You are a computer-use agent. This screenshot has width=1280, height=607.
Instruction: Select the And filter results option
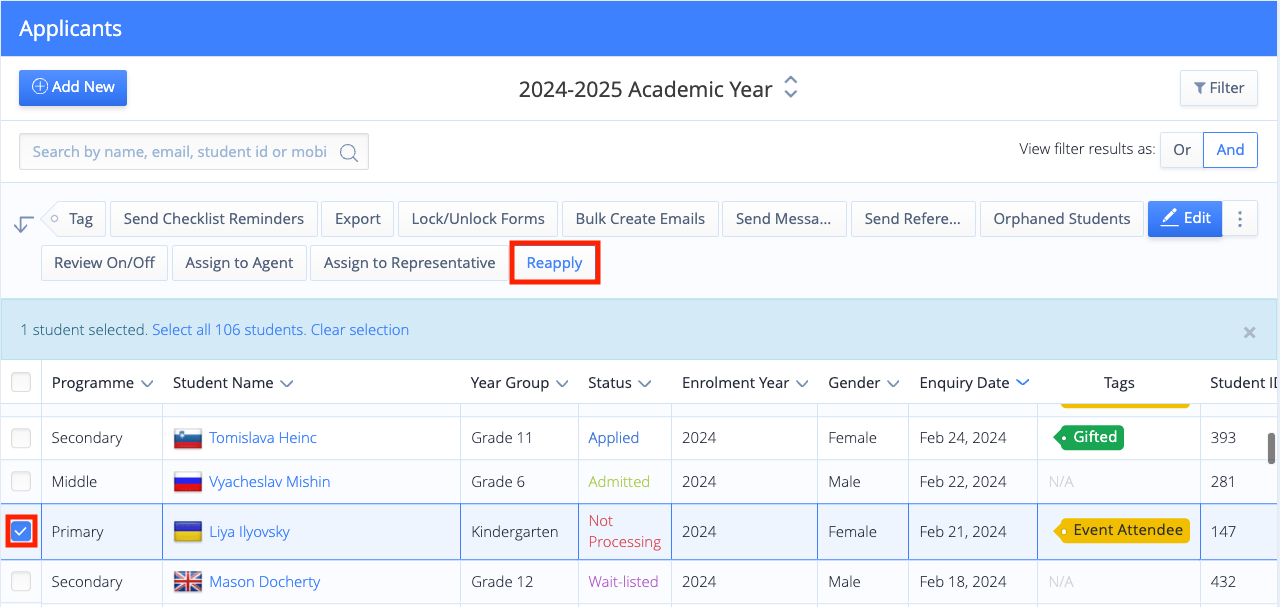click(x=1230, y=150)
